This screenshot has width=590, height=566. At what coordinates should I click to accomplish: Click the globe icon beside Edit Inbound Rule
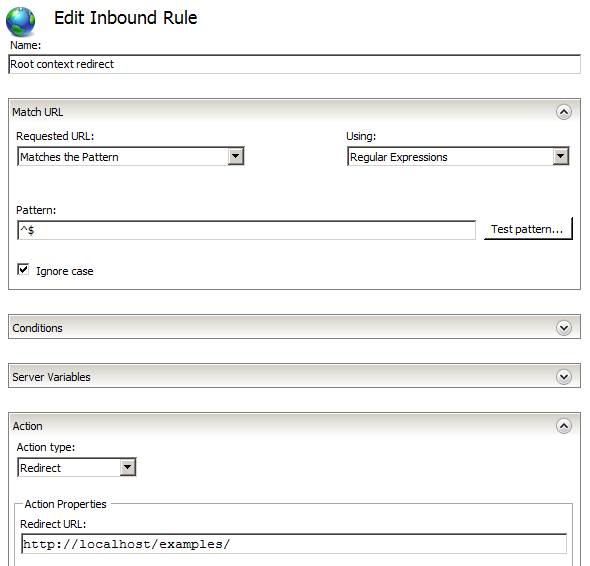click(x=20, y=21)
